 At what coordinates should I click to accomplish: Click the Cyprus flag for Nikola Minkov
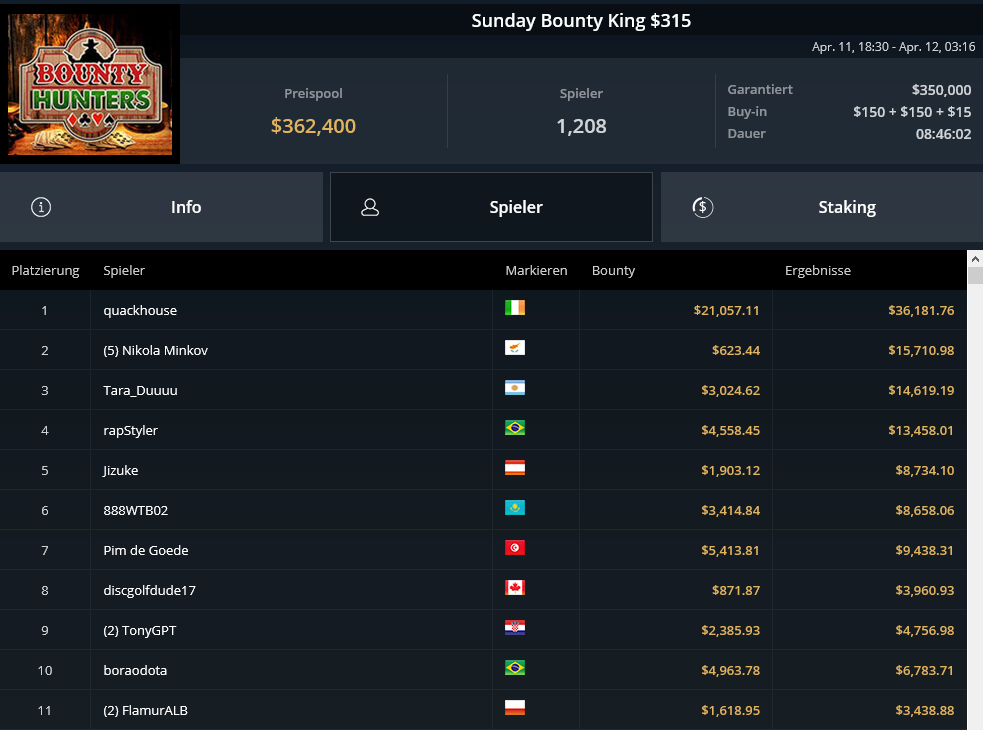tap(515, 347)
